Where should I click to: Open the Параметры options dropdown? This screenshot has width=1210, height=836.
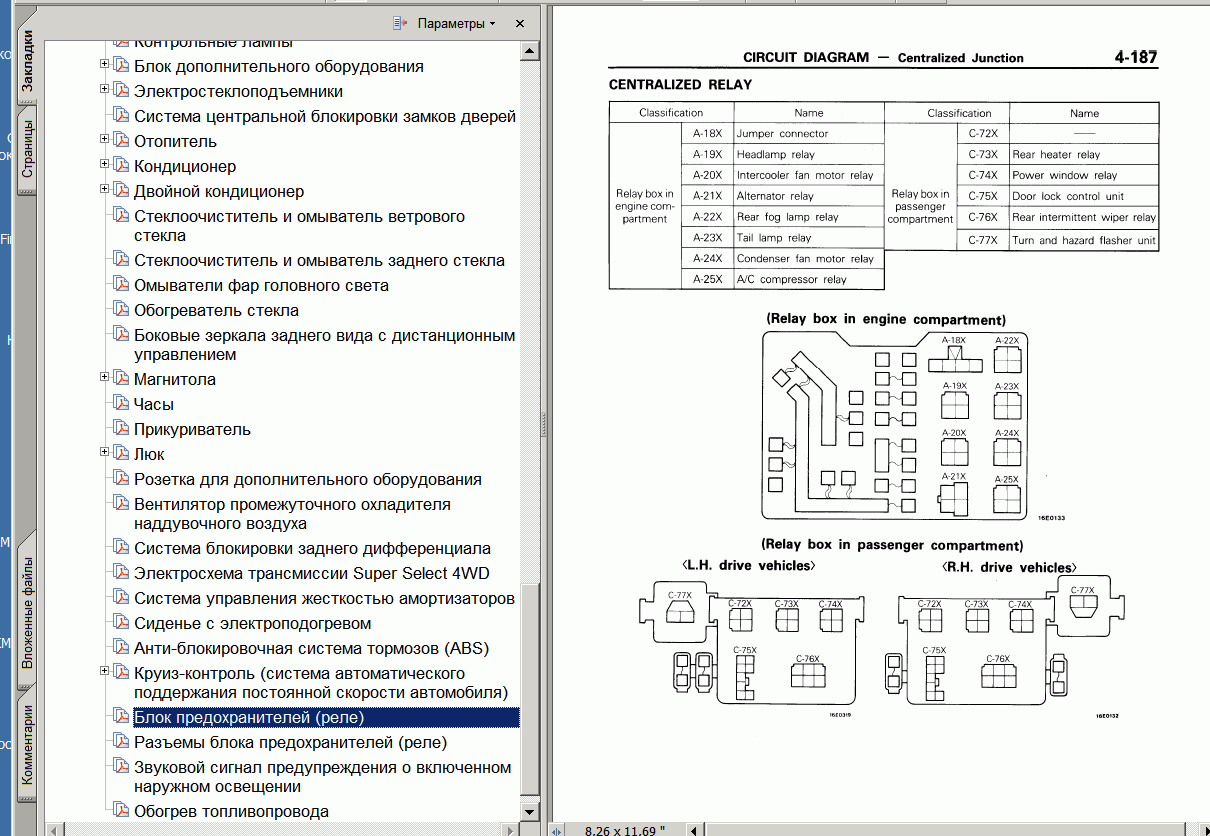click(x=456, y=23)
